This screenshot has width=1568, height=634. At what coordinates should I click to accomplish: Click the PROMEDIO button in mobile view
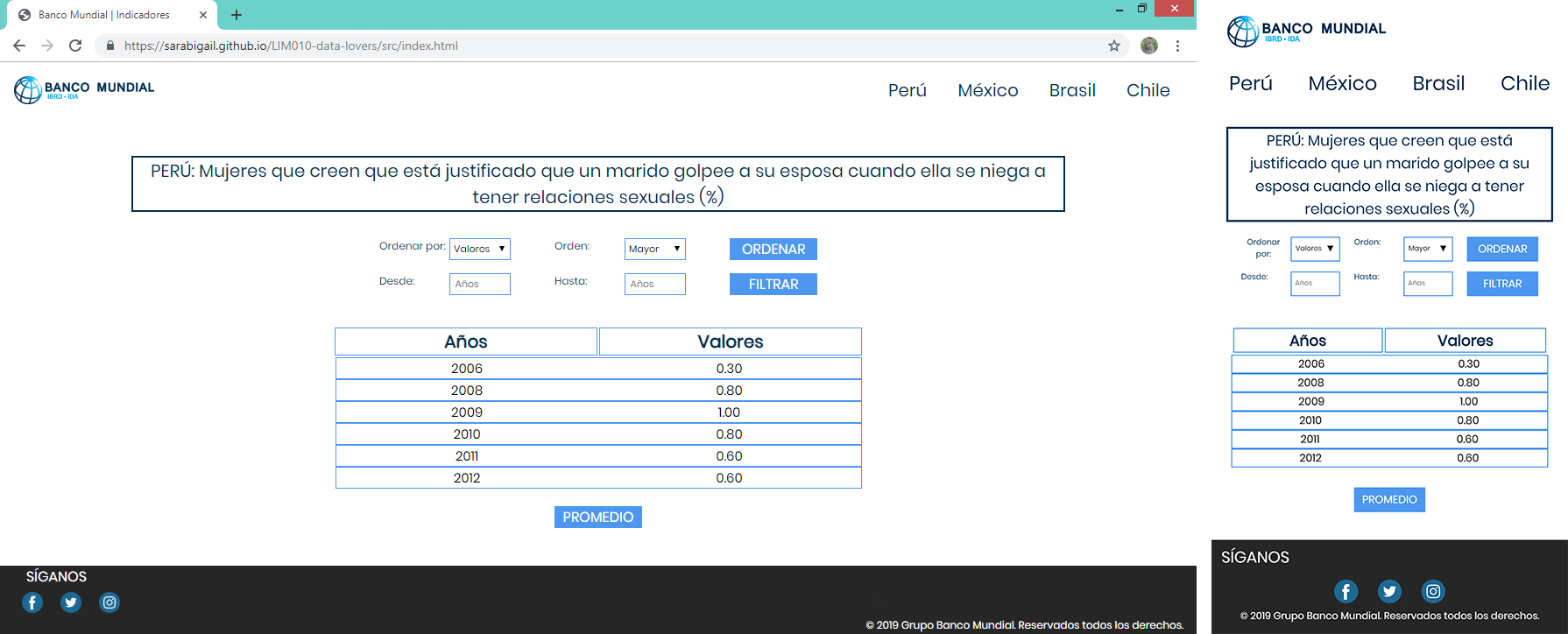[1389, 499]
